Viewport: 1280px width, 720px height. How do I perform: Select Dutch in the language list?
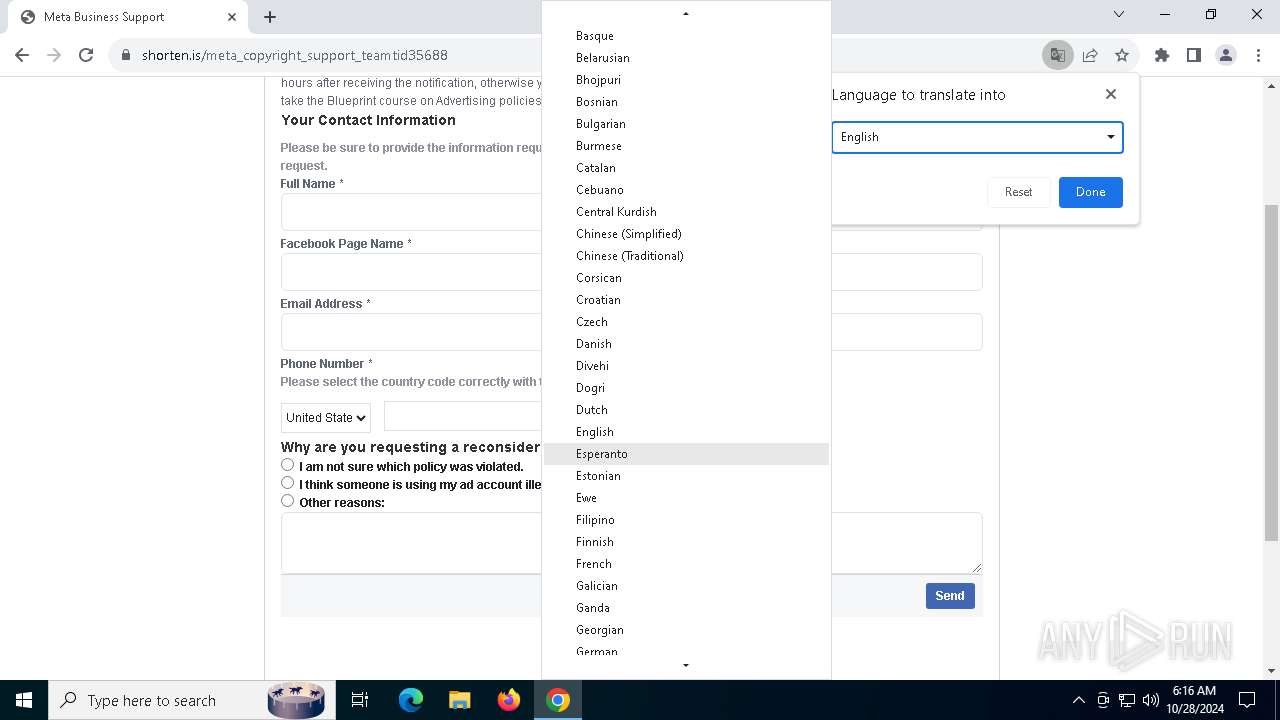click(x=686, y=410)
